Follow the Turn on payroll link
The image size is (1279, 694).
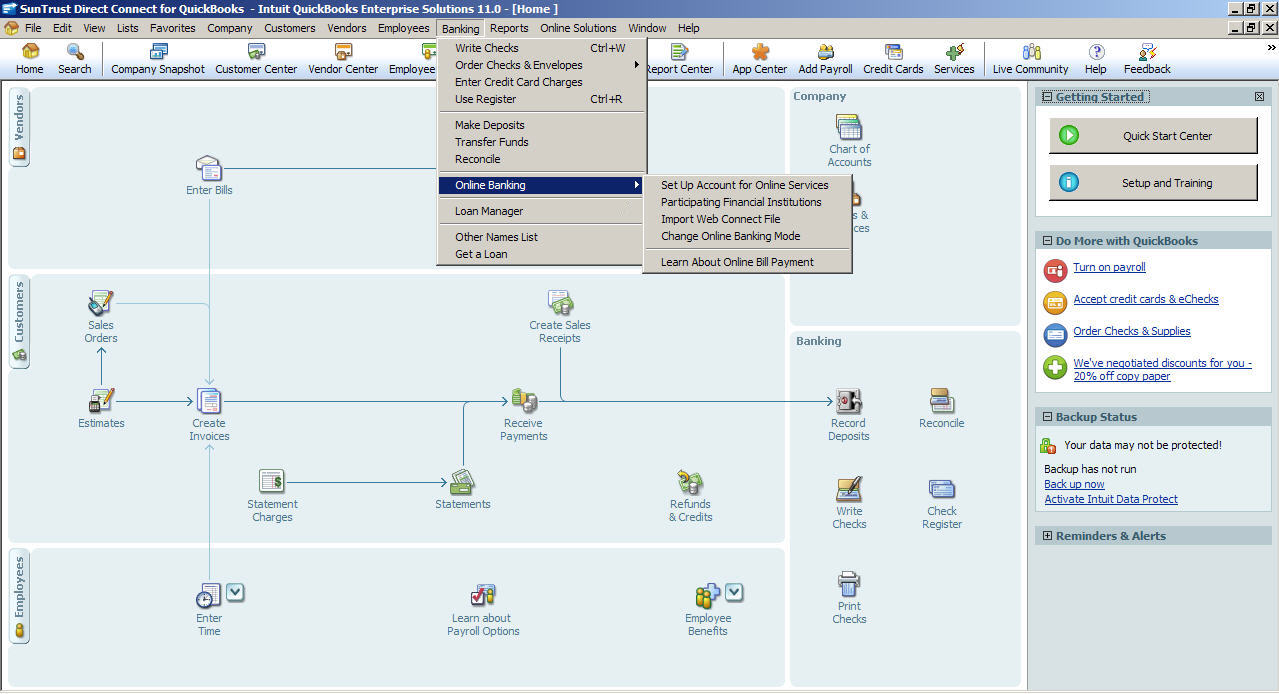[x=1109, y=267]
